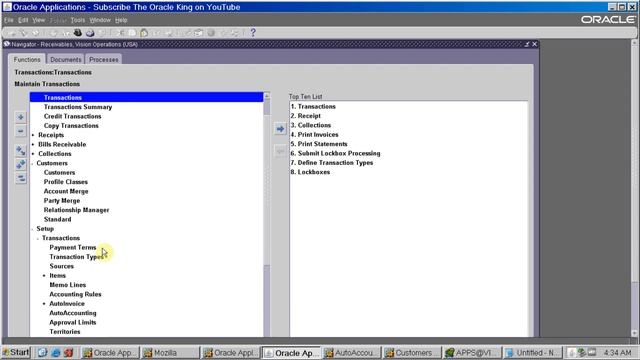640x360 pixels.
Task: Click the Expand plus button beside tree
Action: pyautogui.click(x=21, y=117)
